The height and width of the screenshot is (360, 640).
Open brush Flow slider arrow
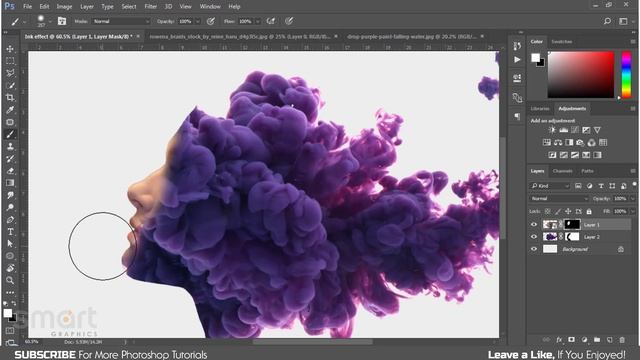(x=258, y=21)
